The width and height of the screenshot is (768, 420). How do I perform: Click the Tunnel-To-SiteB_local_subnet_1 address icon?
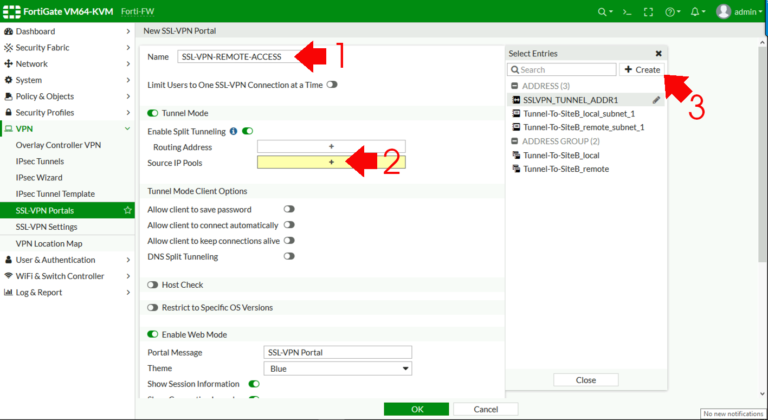pos(516,113)
